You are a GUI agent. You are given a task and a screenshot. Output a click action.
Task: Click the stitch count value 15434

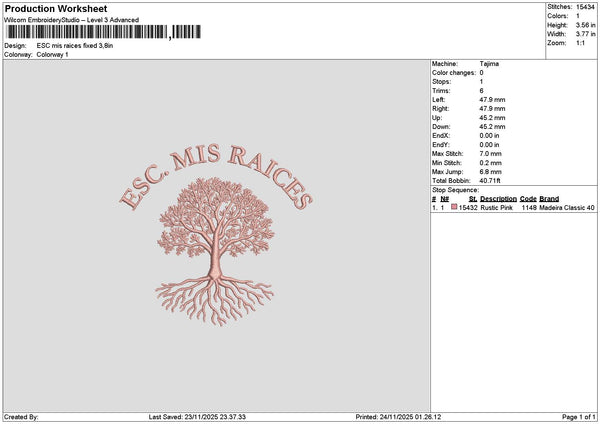tap(585, 7)
